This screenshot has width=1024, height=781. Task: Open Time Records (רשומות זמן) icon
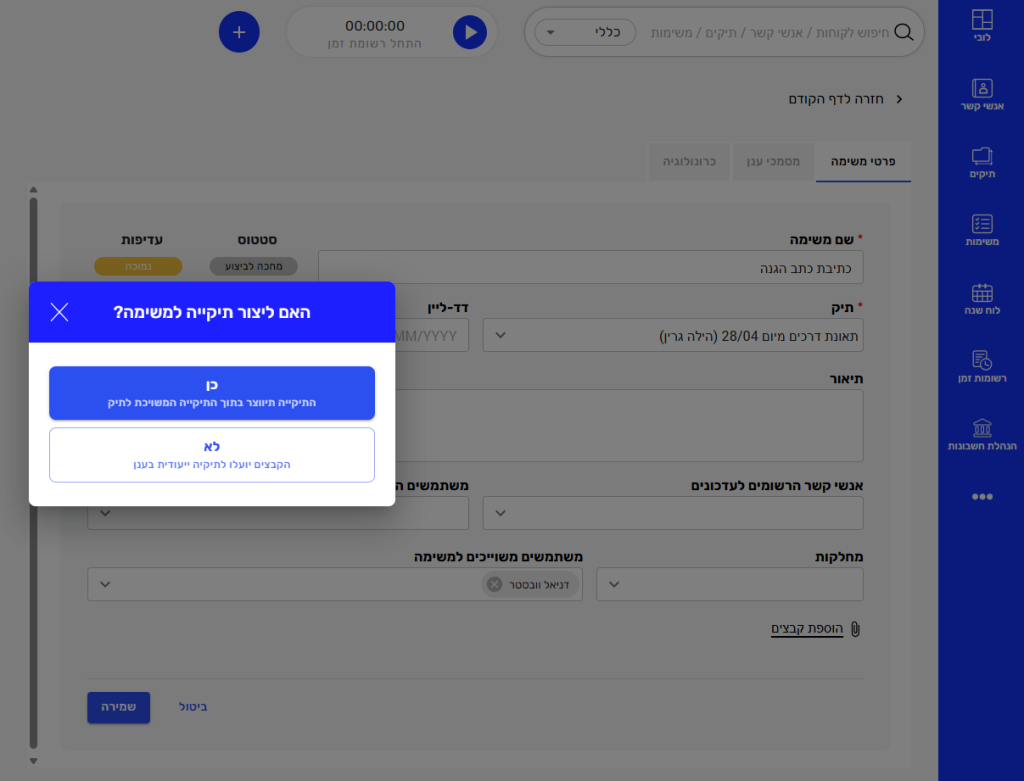(982, 366)
